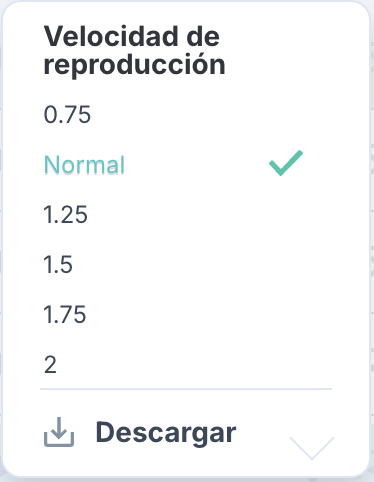The image size is (374, 482).
Task: Click the download tray icon
Action: (59, 432)
